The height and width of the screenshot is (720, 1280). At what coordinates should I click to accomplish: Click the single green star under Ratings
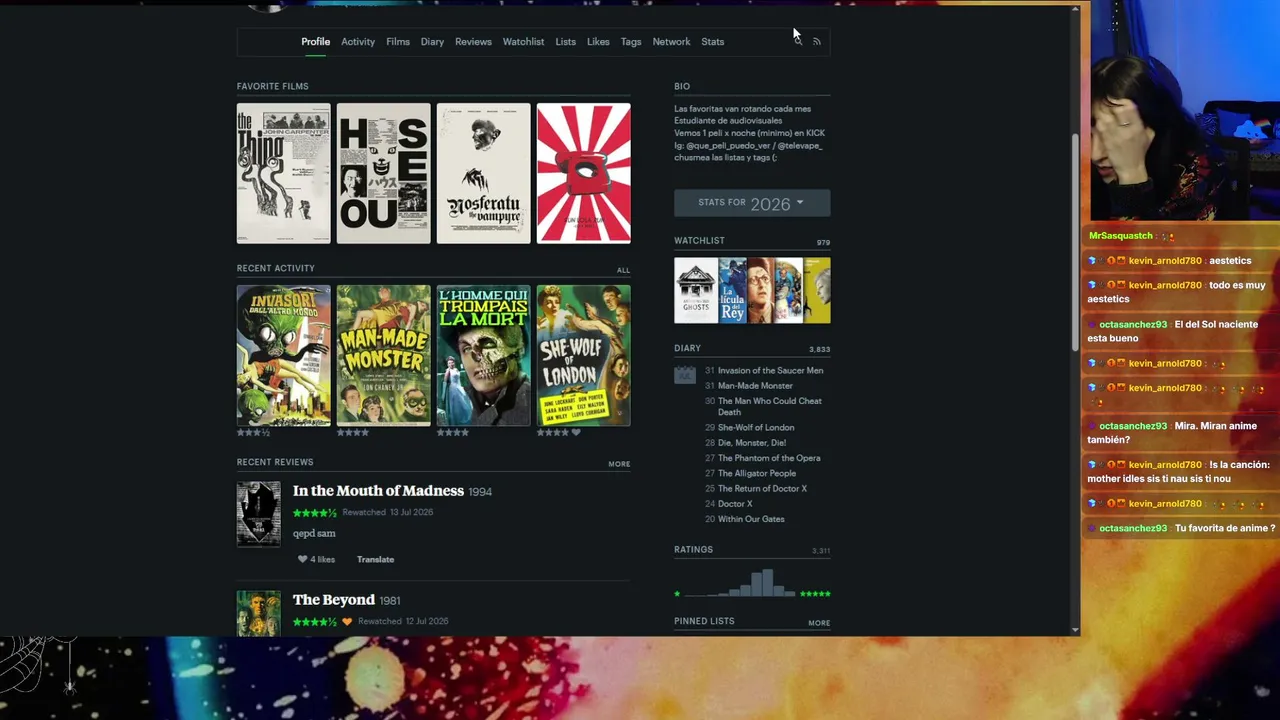(677, 594)
